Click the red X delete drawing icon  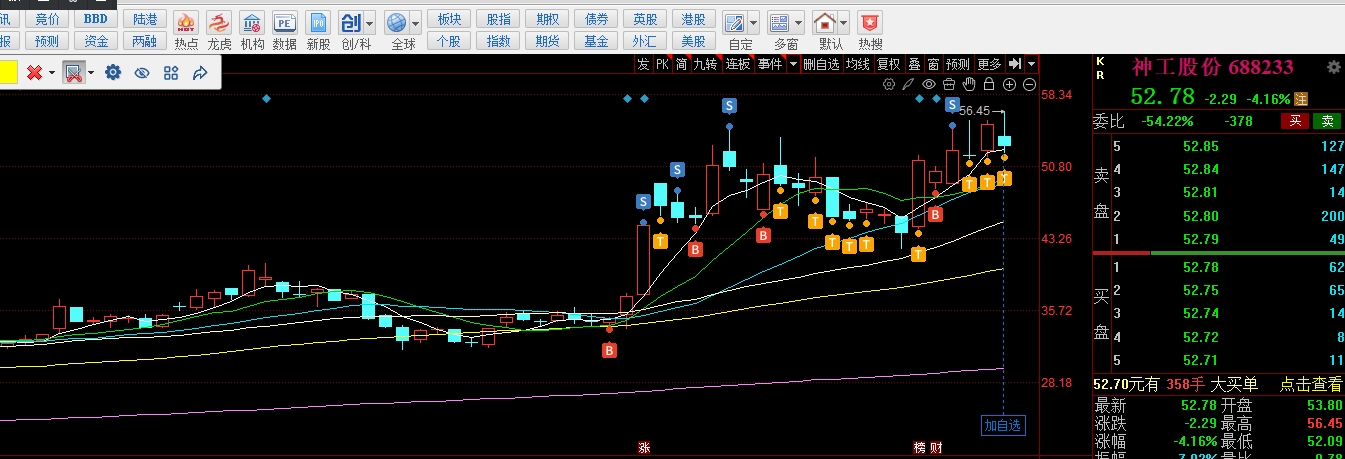point(34,72)
